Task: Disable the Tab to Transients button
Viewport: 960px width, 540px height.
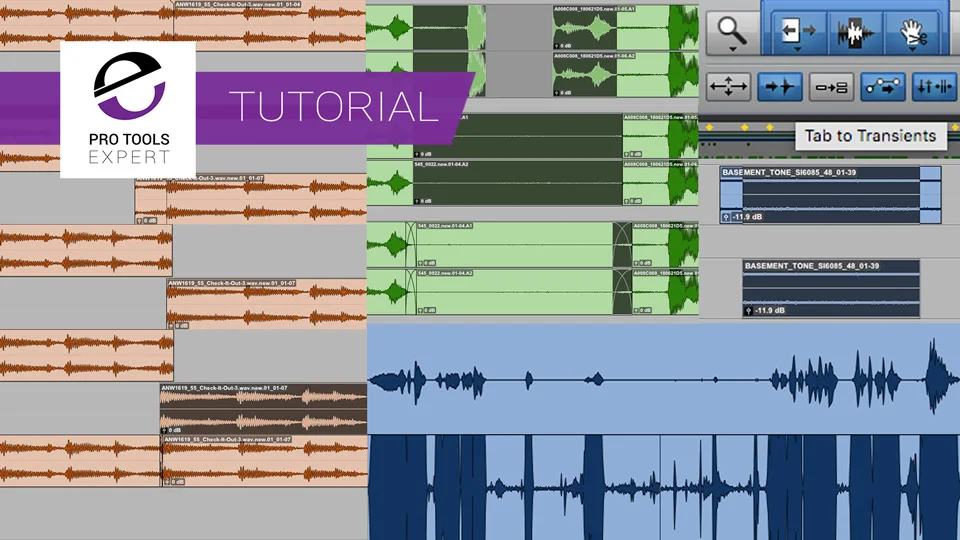Action: pos(779,86)
